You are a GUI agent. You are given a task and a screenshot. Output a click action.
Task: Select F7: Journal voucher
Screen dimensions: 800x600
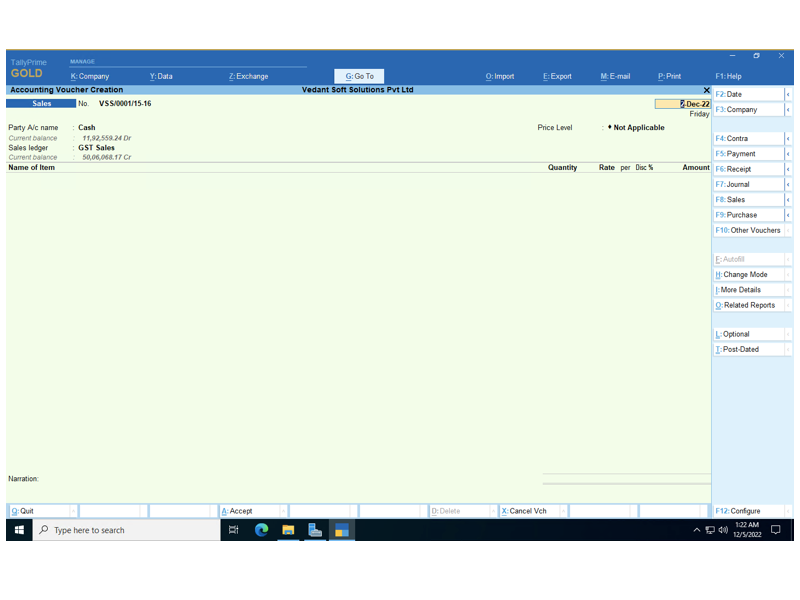(748, 185)
